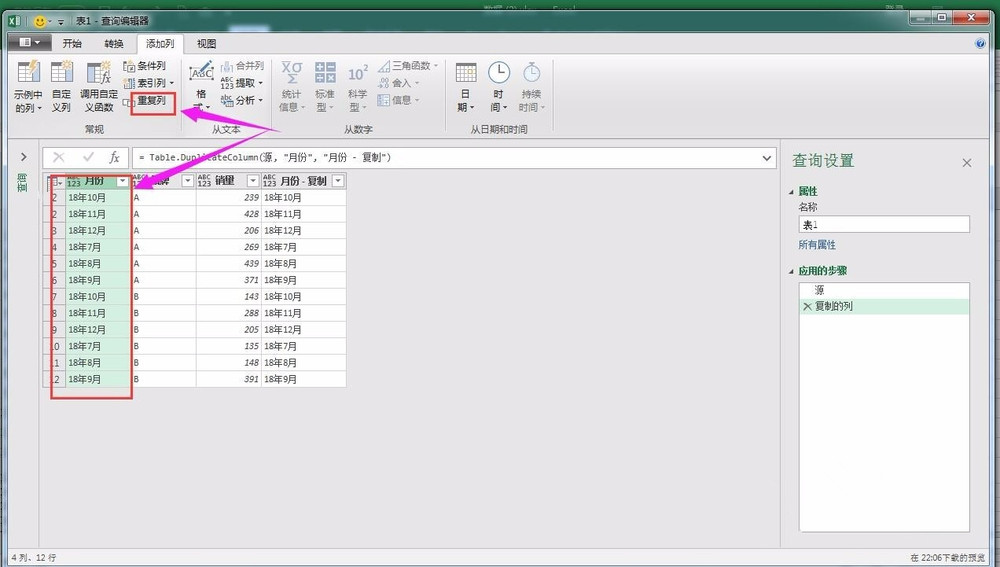The image size is (1000, 567).
Task: Click the Excel logo in title bar
Action: click(x=14, y=21)
